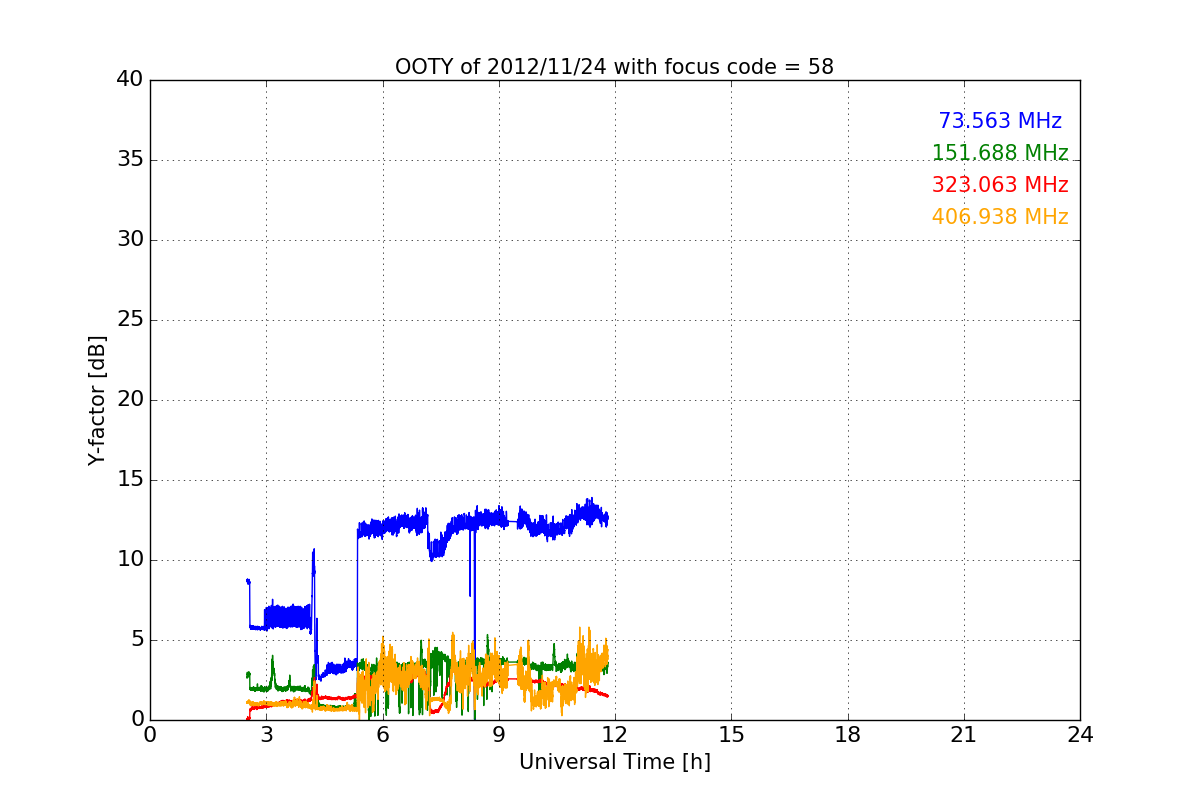Click the x-axis tick label 12
The image size is (1200, 800).
tap(615, 734)
